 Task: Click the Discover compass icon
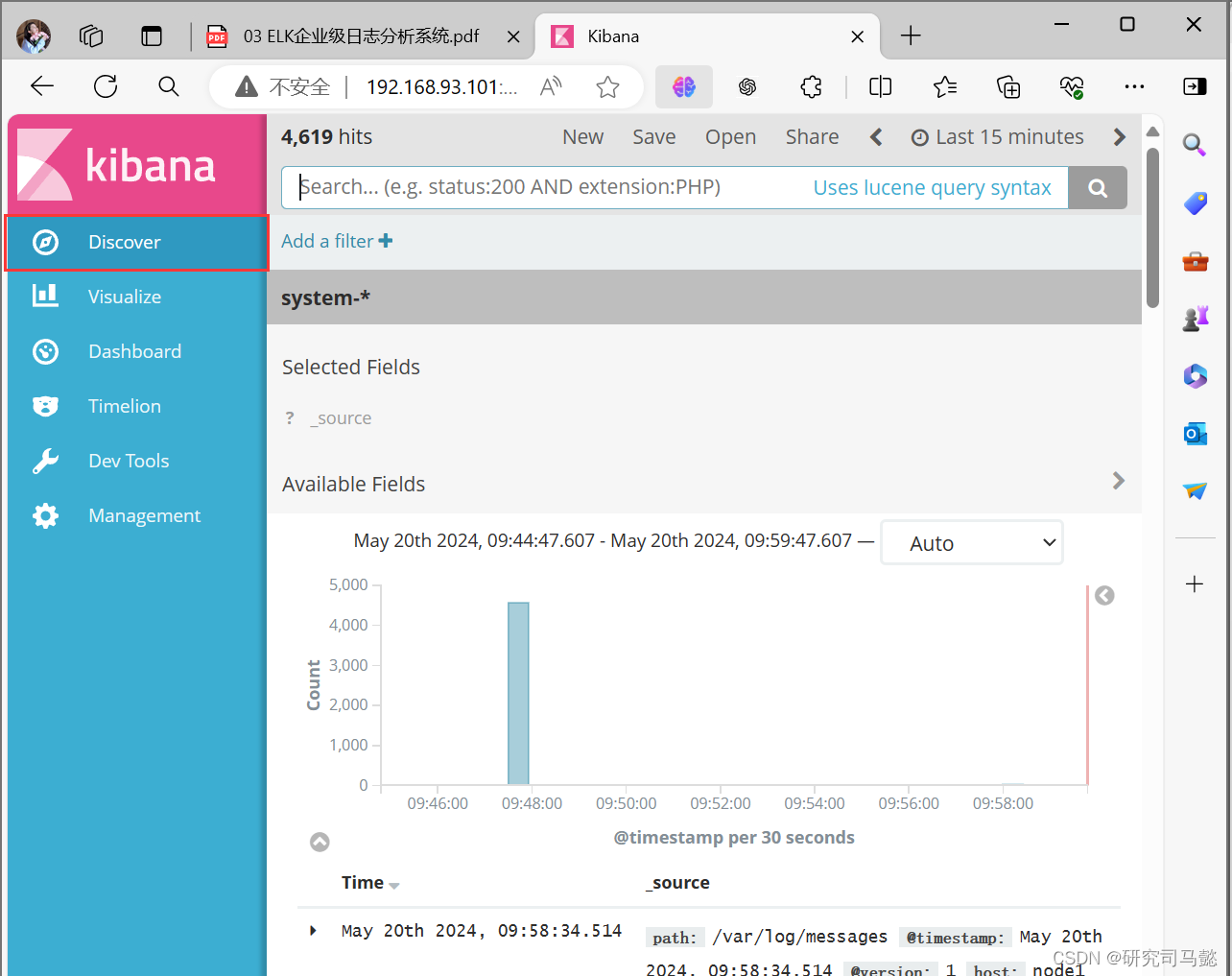(x=45, y=242)
